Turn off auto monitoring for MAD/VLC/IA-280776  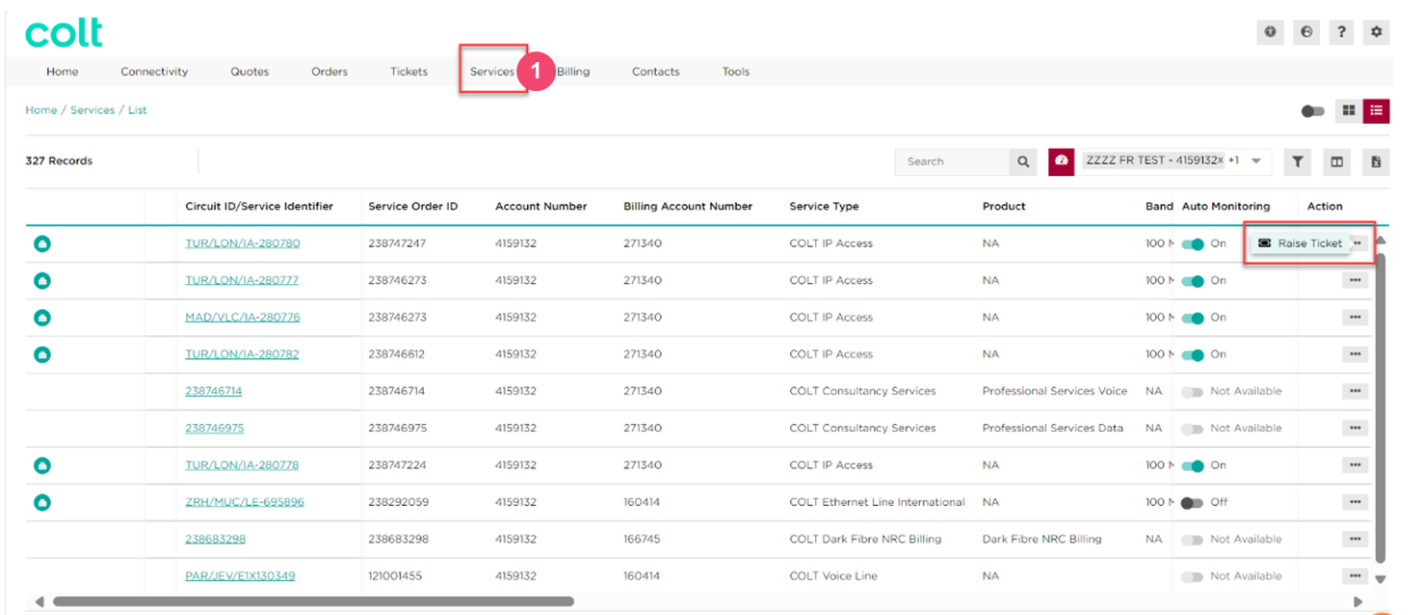click(1192, 318)
